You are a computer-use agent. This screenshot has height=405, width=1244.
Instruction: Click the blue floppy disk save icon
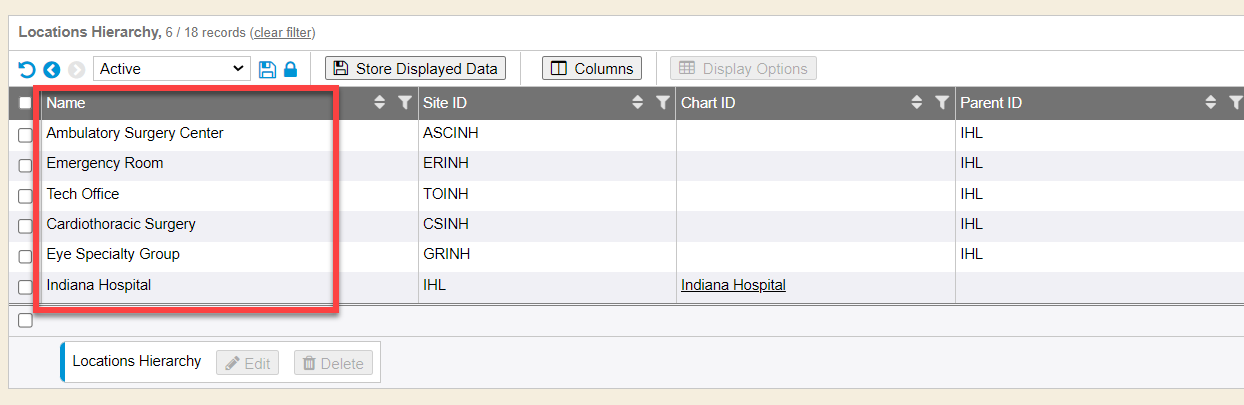[x=267, y=70]
